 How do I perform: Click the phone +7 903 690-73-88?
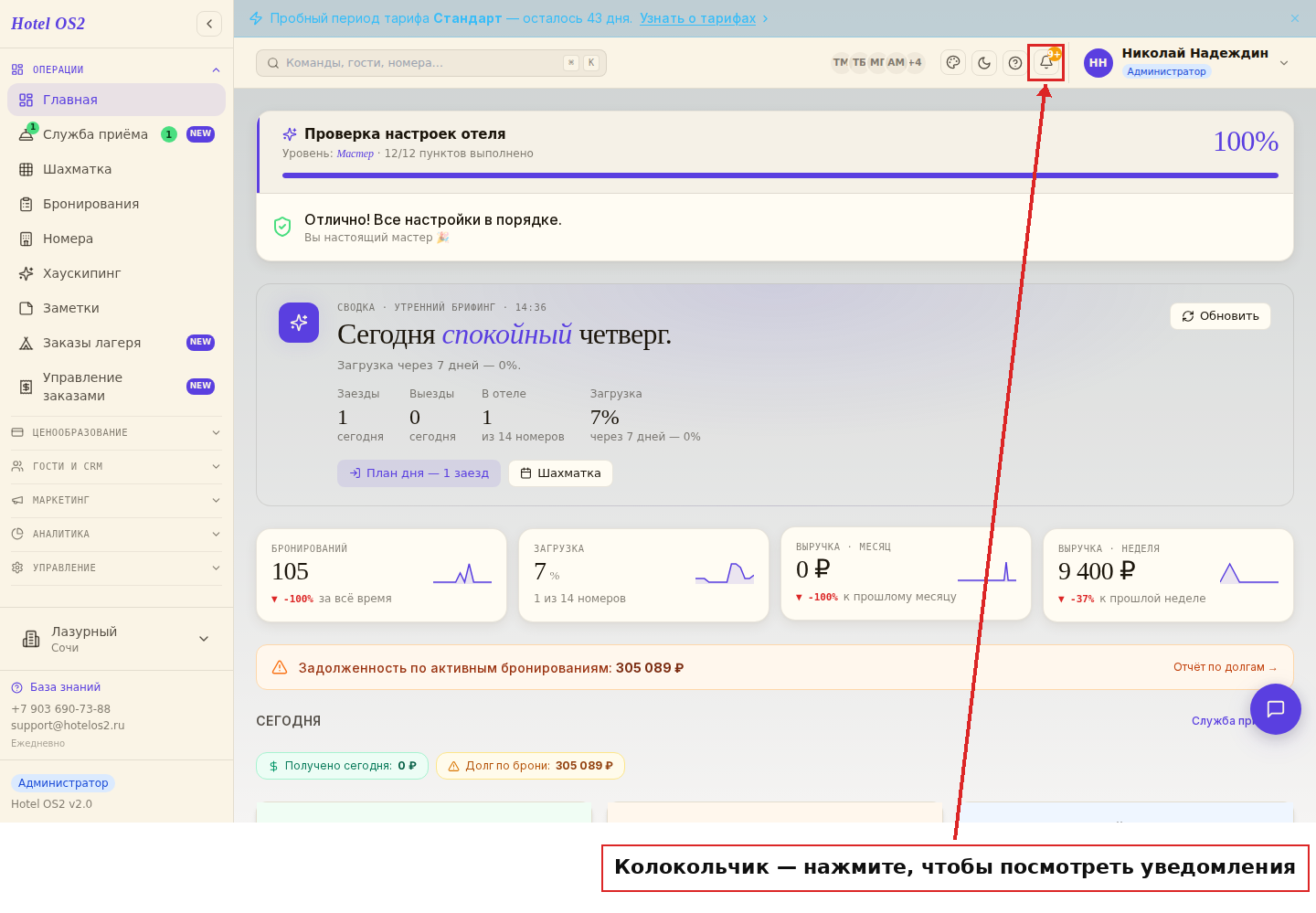(60, 709)
